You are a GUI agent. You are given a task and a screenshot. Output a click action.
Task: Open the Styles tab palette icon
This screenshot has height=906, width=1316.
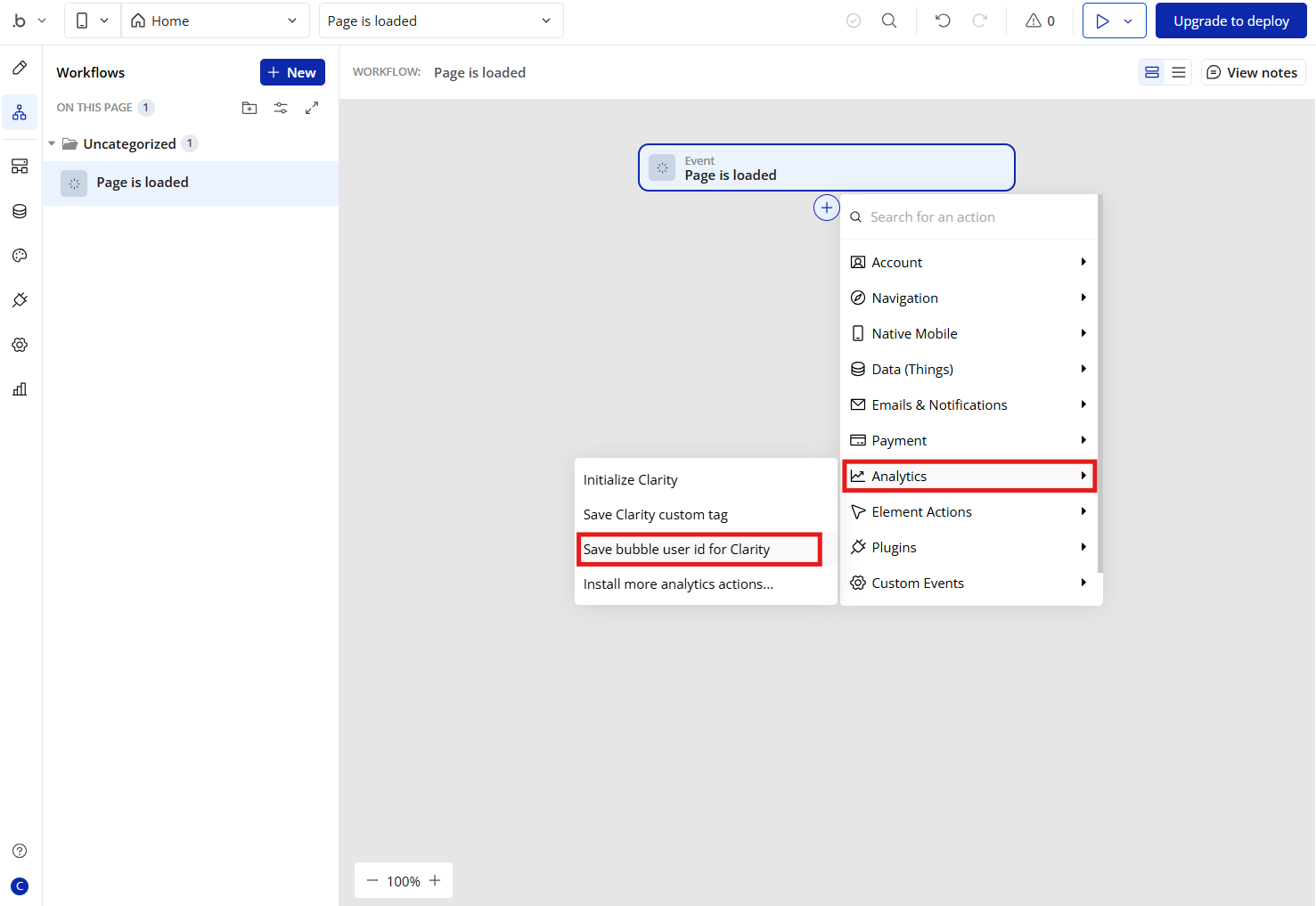(x=20, y=256)
